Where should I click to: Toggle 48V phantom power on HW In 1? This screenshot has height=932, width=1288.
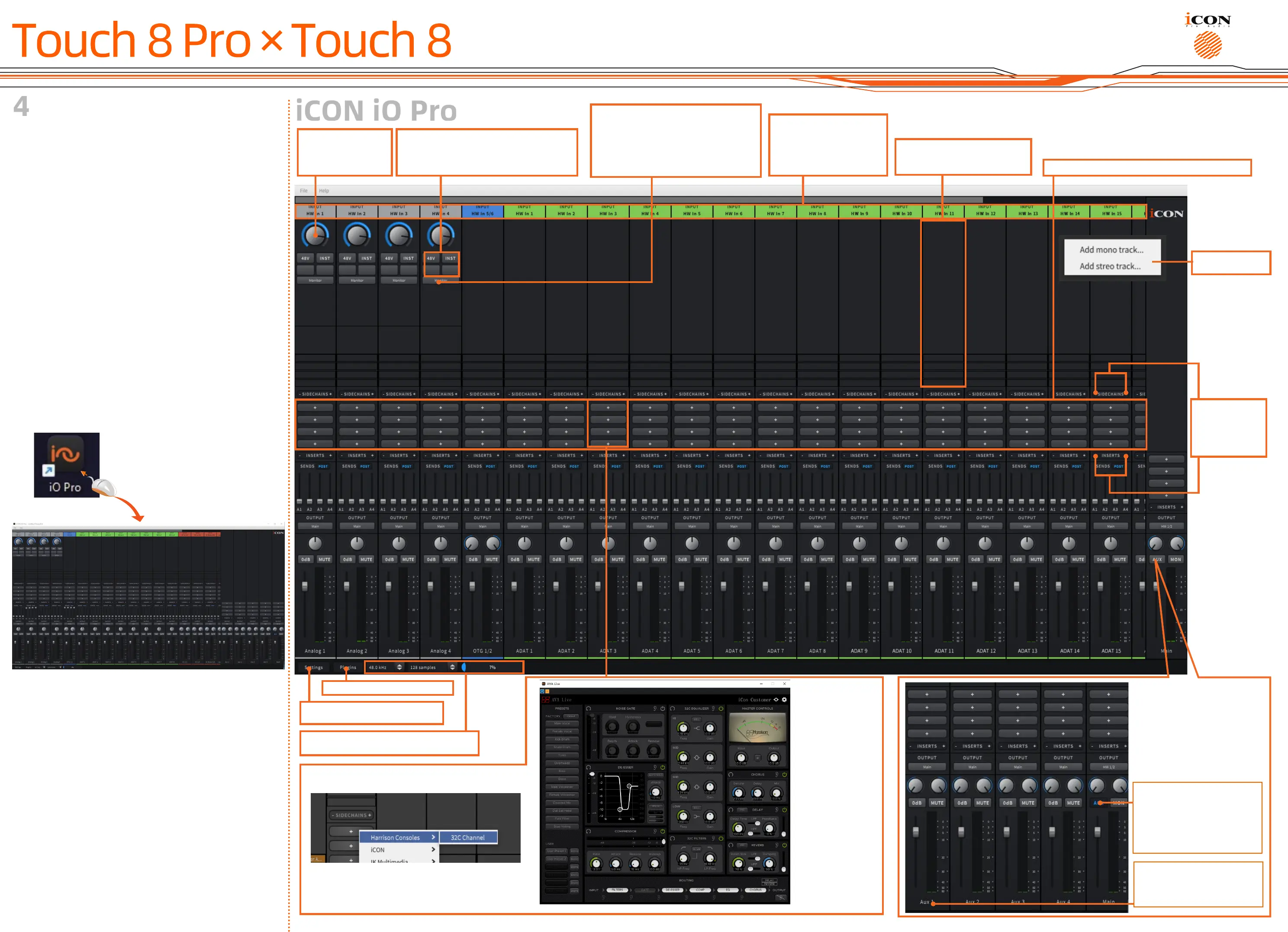tap(306, 258)
